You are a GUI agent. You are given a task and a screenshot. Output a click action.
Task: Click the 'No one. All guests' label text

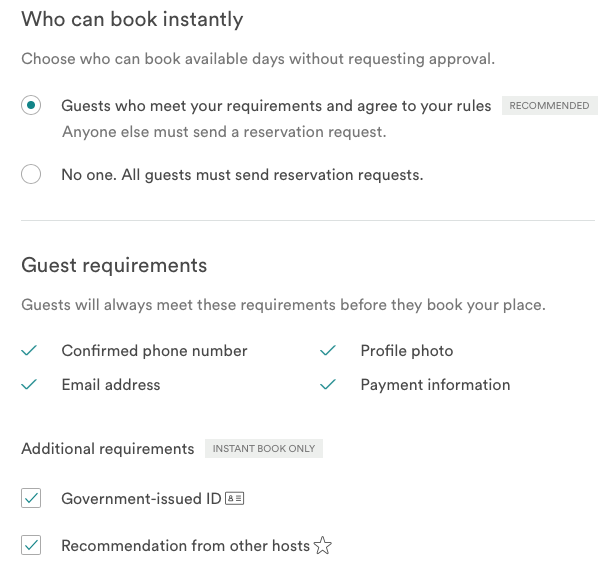(242, 175)
